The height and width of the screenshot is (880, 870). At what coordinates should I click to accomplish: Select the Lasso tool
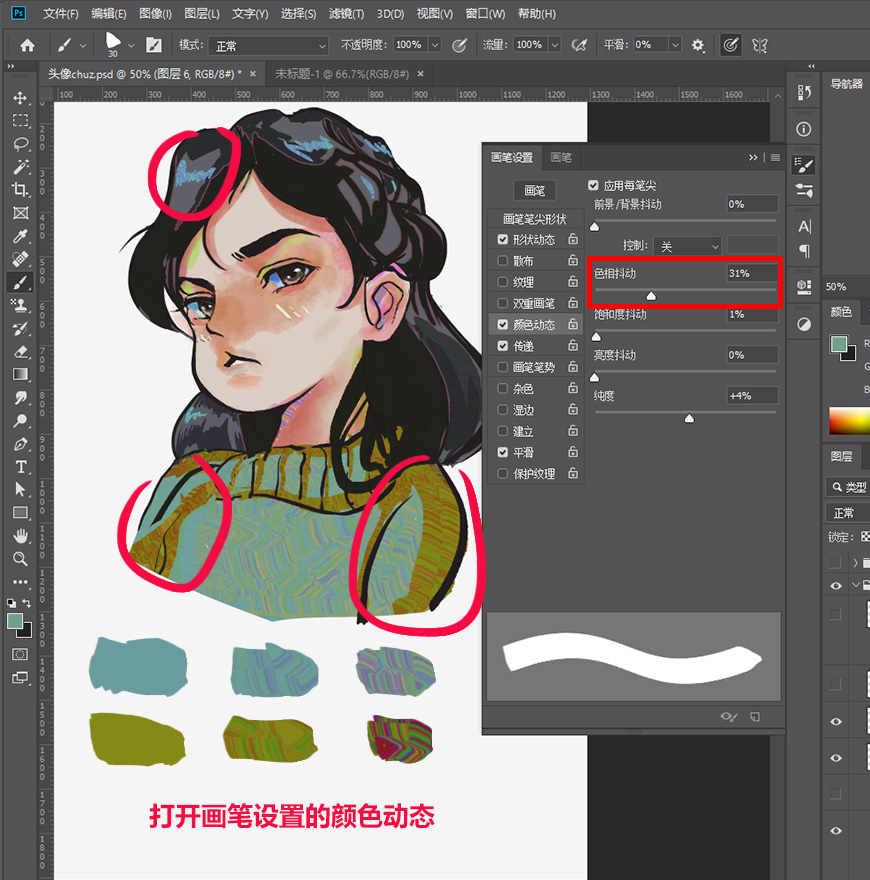tap(20, 144)
